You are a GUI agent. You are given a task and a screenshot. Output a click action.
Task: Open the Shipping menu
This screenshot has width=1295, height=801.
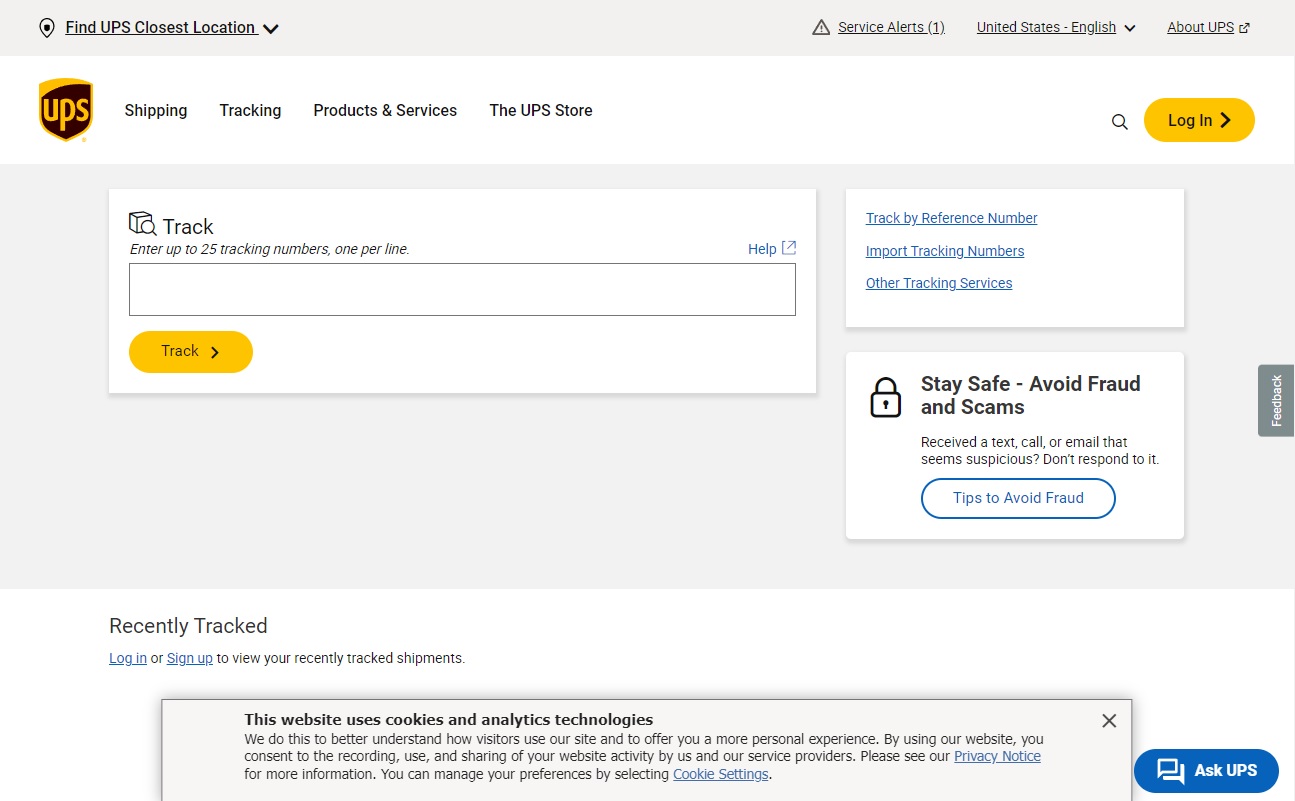point(156,110)
